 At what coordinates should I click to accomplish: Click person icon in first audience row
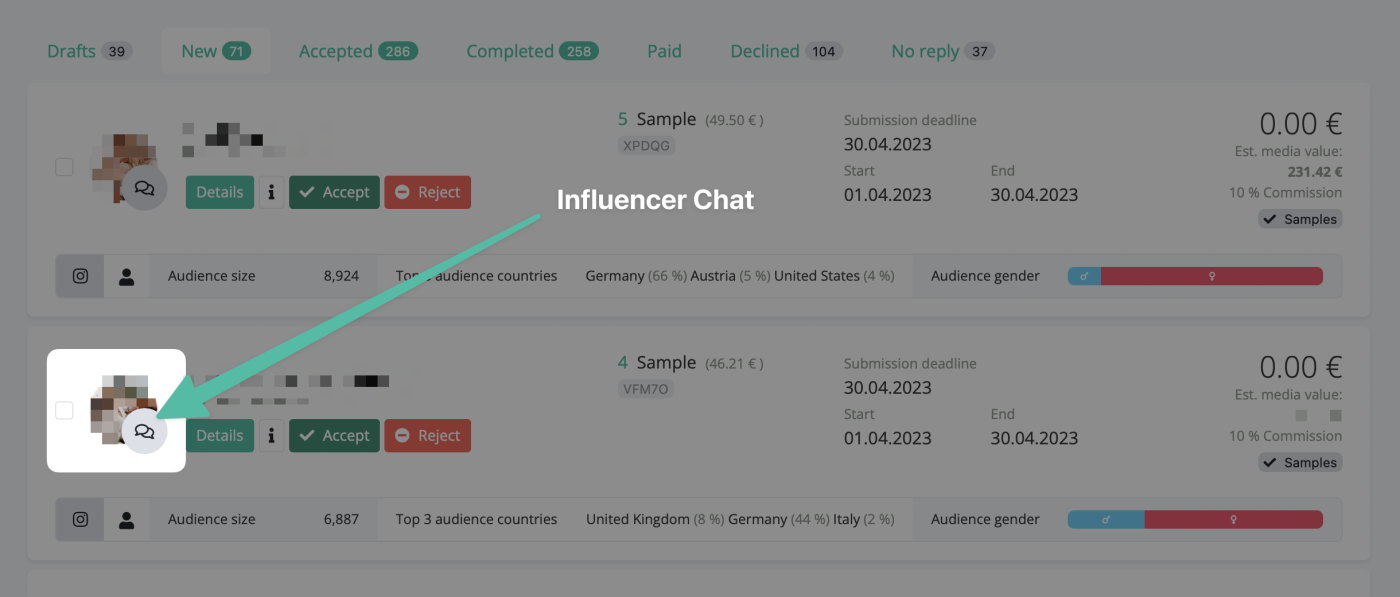tap(127, 276)
